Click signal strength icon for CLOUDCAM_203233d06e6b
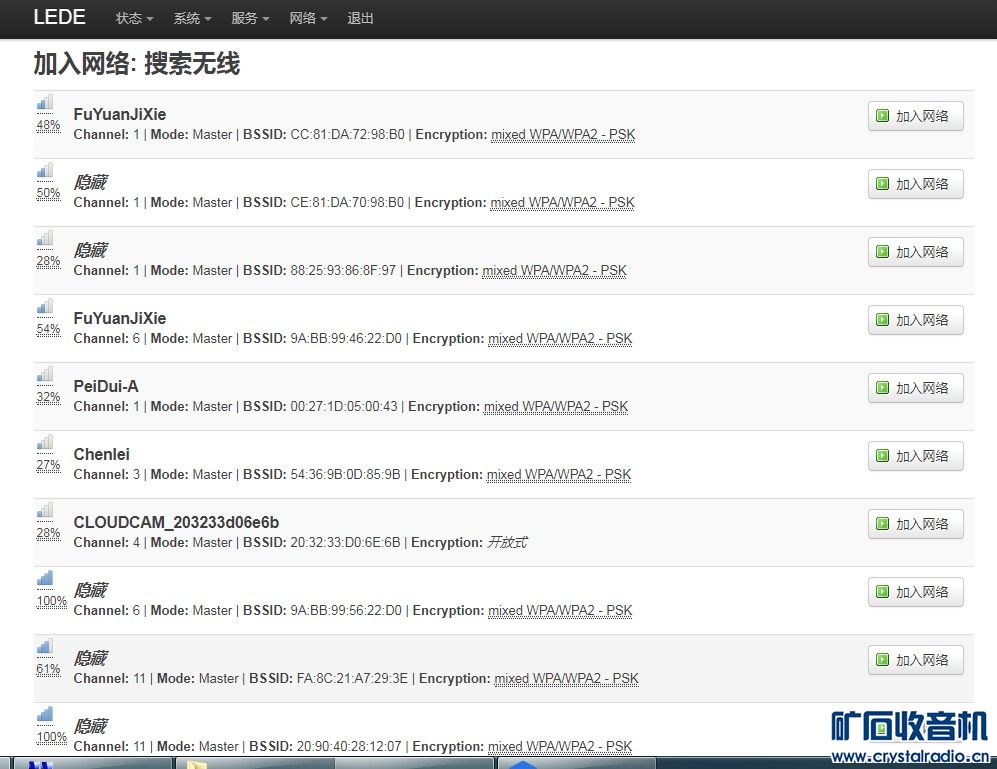Screen dimensions: 997x769 tap(45, 511)
